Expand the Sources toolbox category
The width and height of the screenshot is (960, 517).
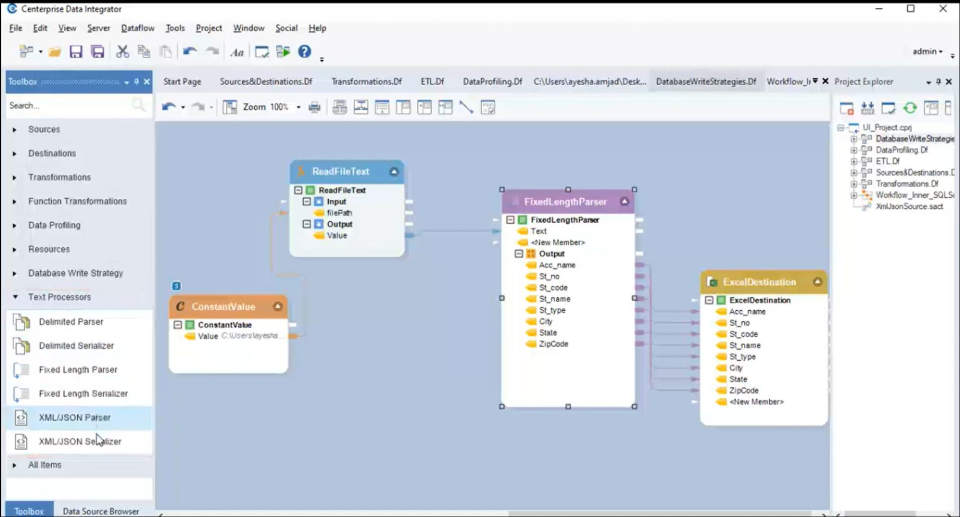point(15,130)
